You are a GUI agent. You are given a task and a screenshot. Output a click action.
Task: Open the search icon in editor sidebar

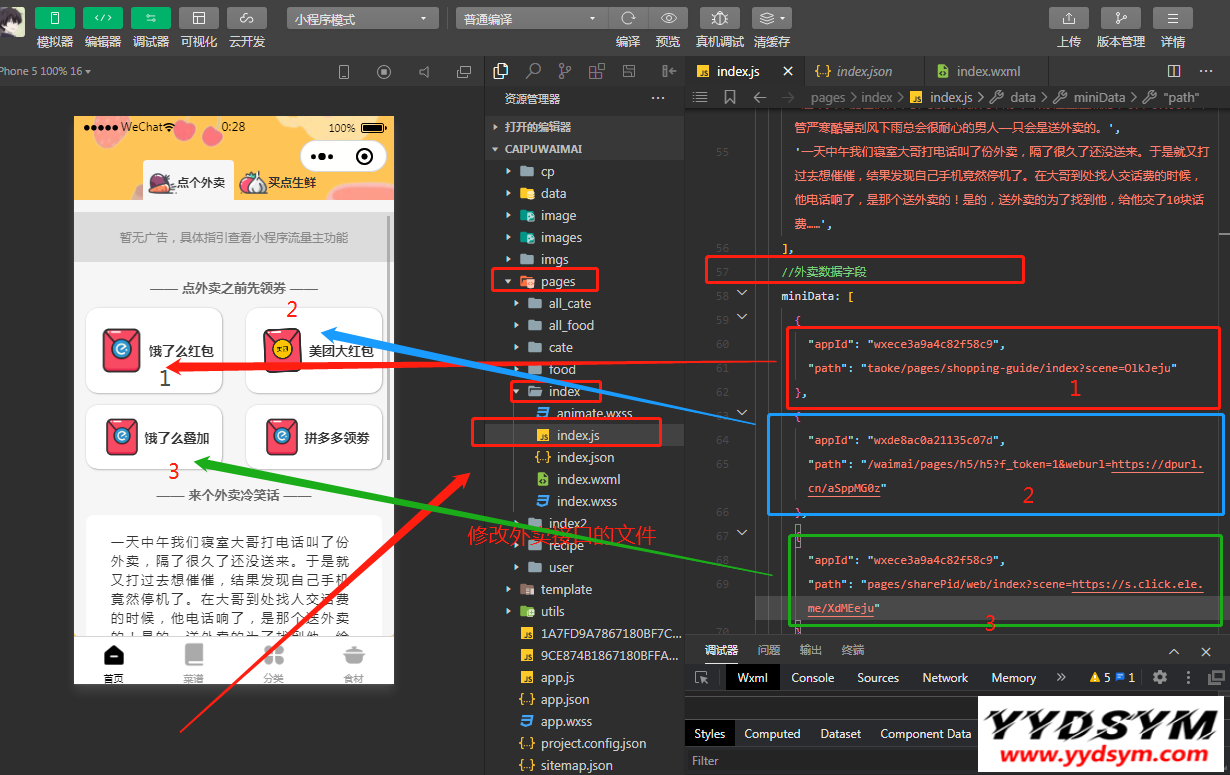(x=534, y=71)
